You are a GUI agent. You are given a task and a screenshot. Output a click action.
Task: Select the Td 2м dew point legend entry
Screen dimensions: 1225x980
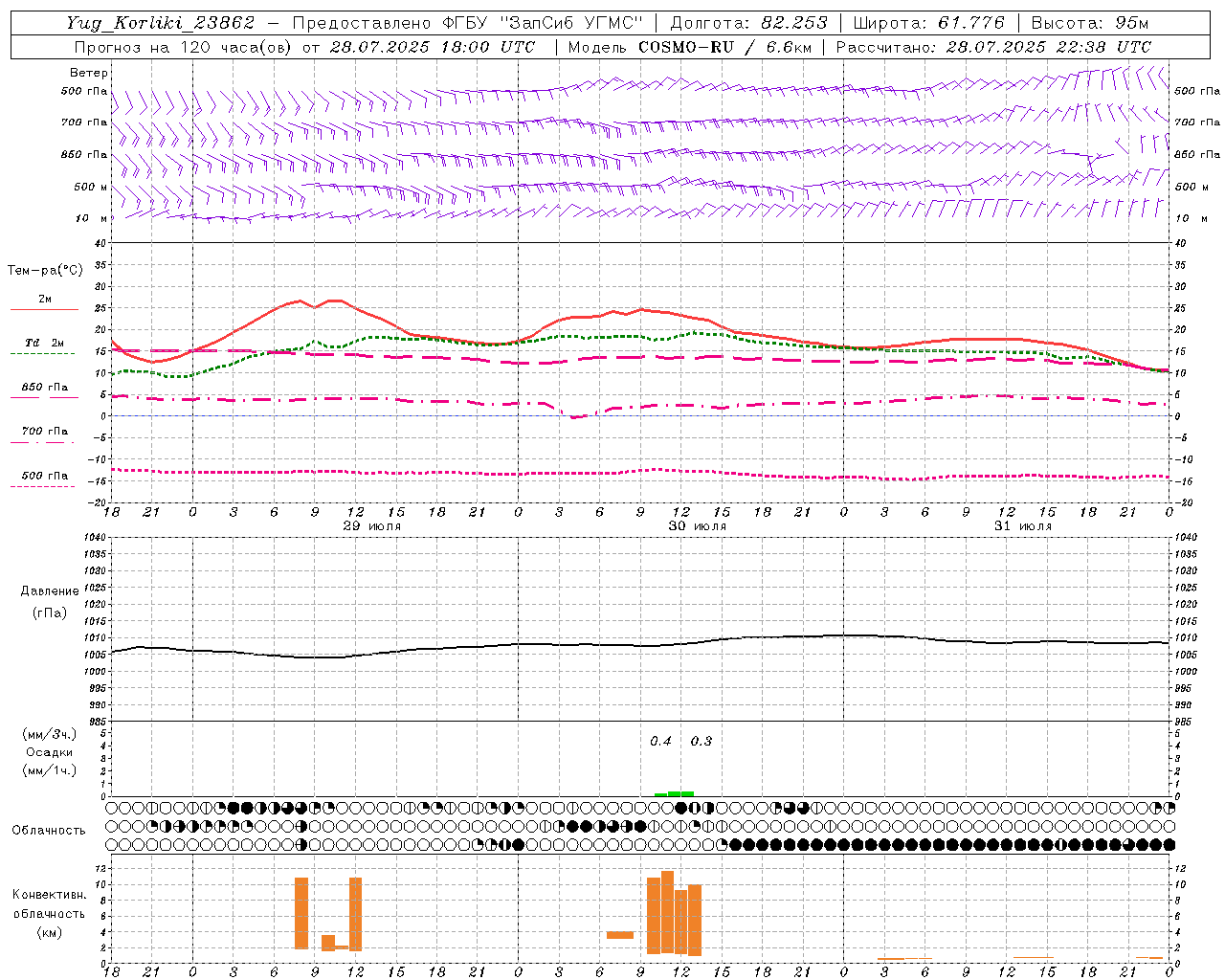tap(45, 343)
